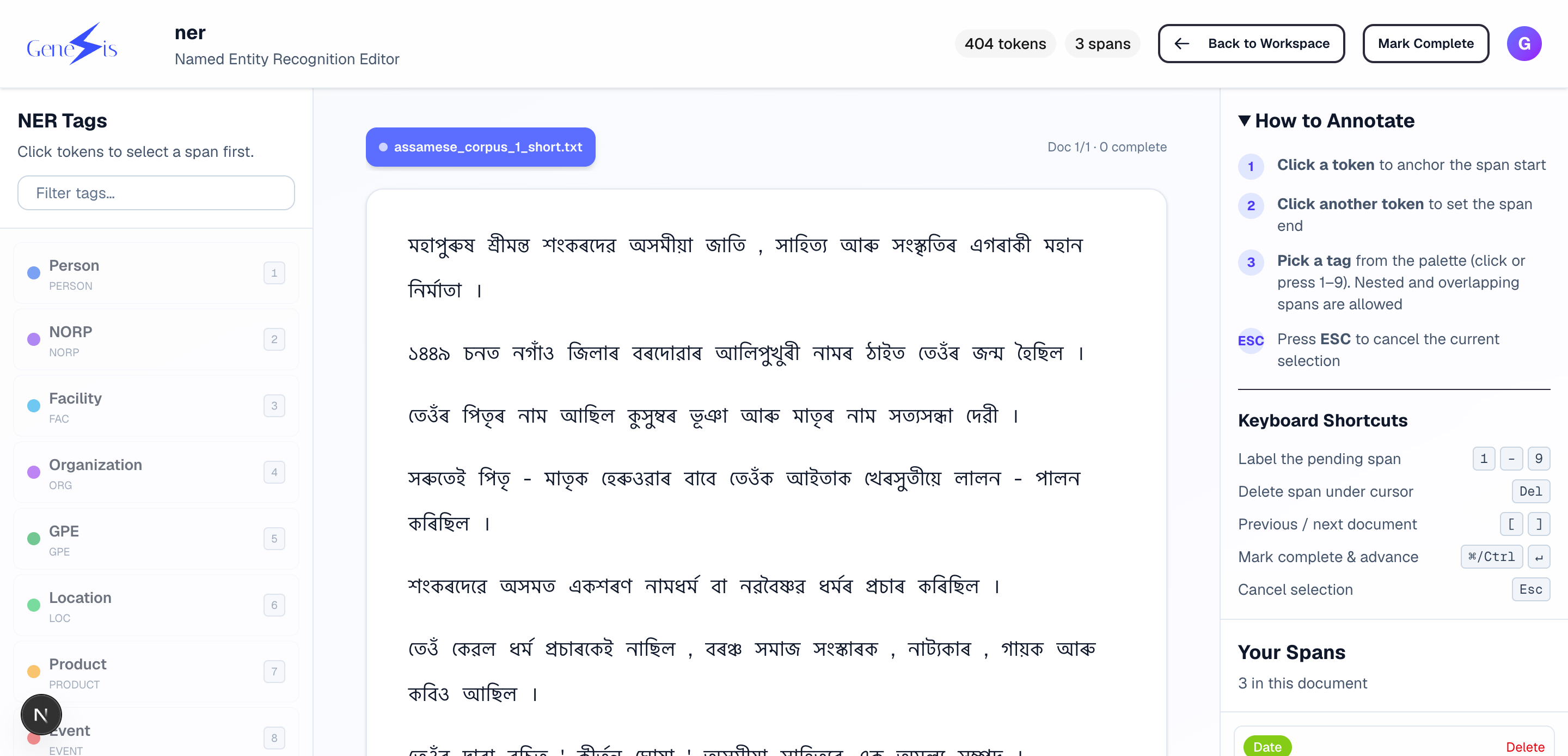Click the Del shortcut key badge
The image size is (1568, 756).
tap(1530, 491)
